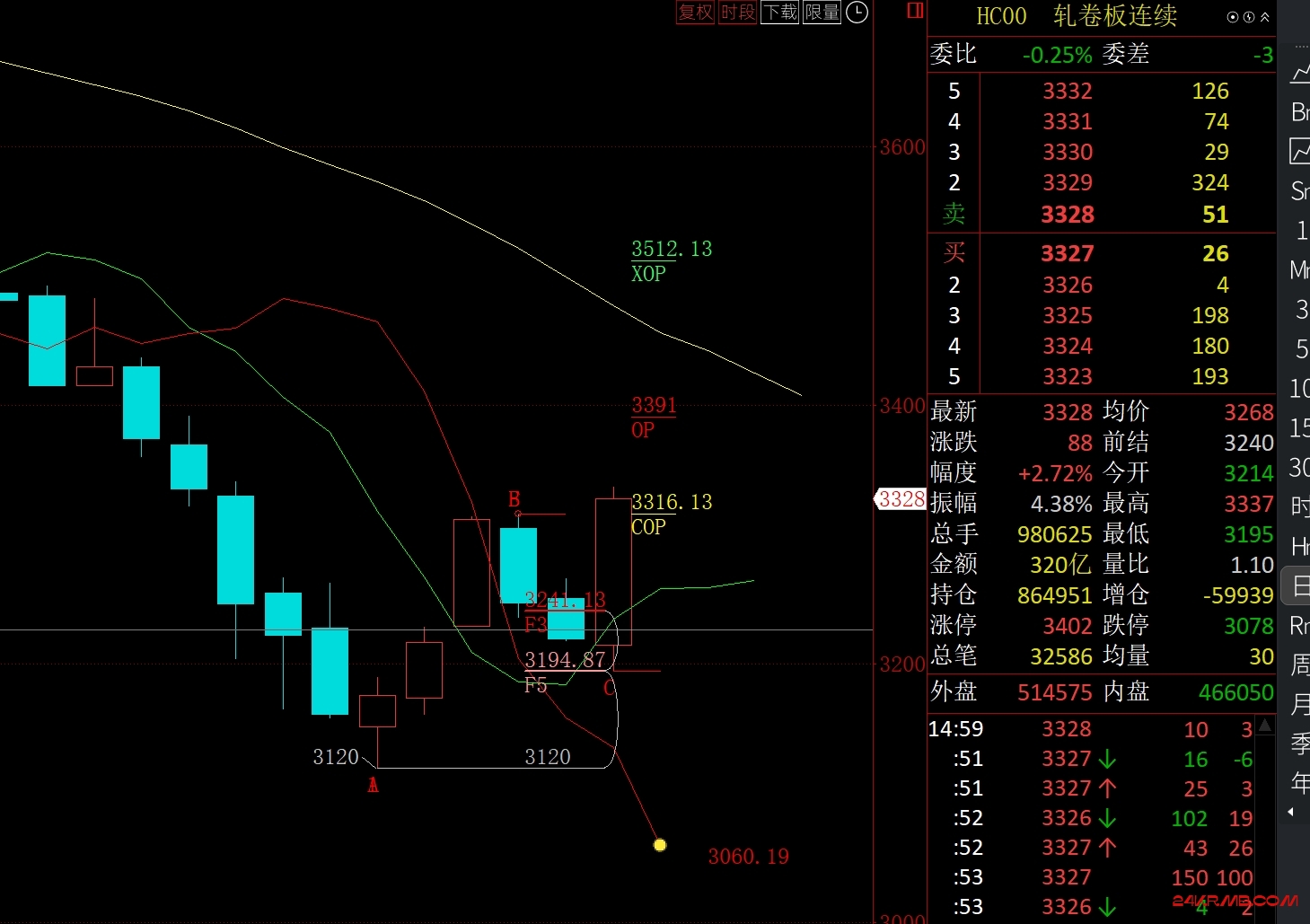Click the red point A marker label
1310x924 pixels.
(x=373, y=785)
